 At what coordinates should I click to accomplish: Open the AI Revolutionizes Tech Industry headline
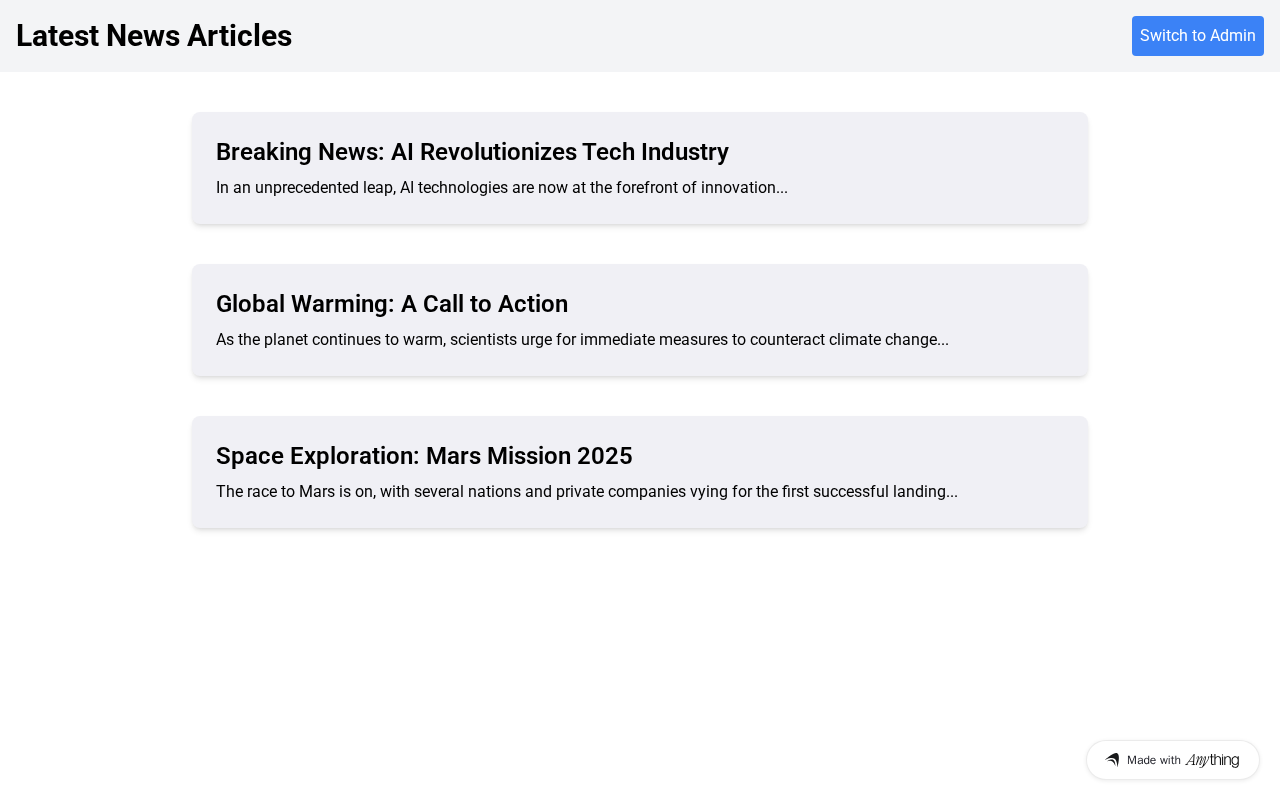pos(472,152)
